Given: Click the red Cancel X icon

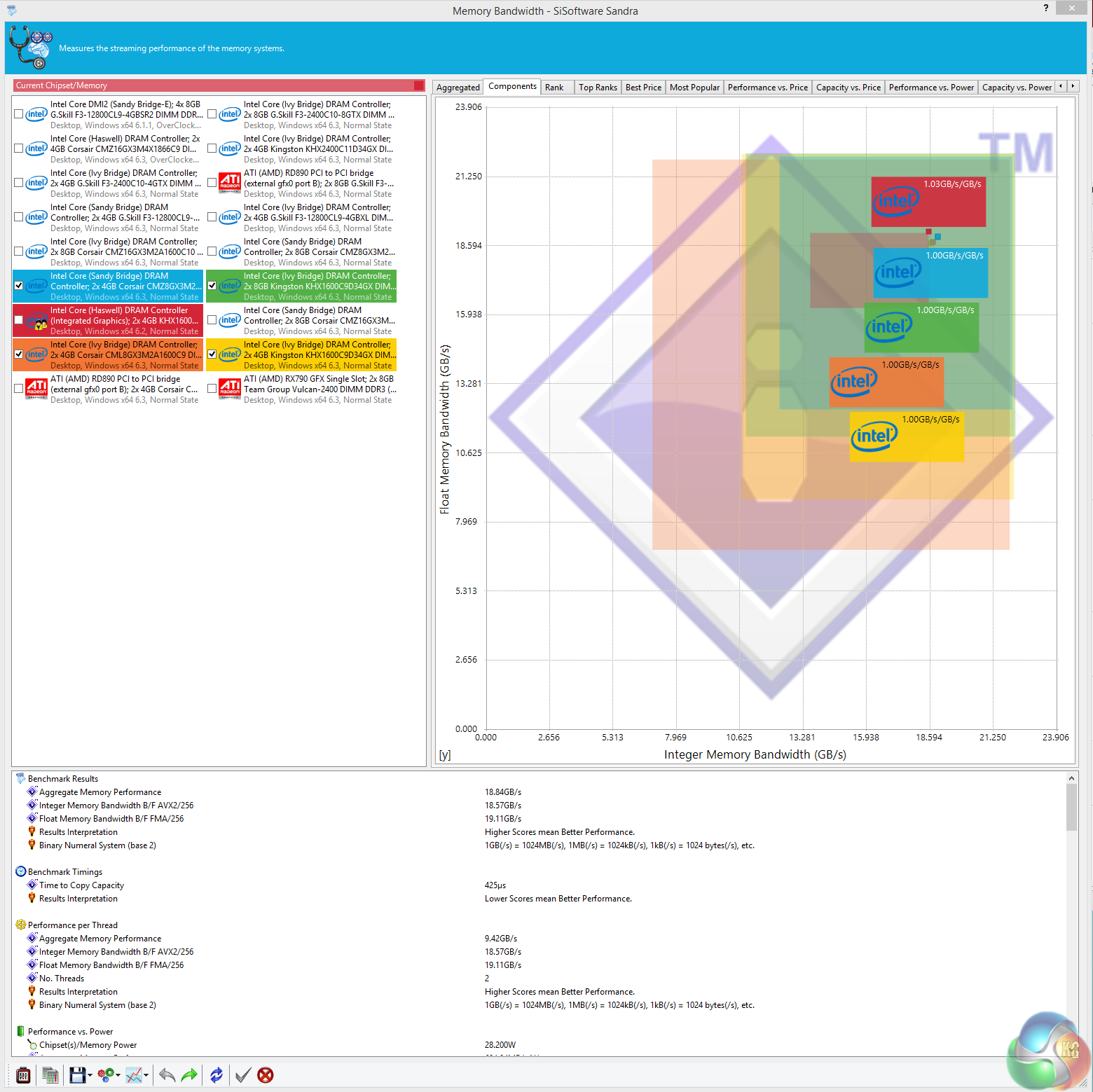Looking at the screenshot, I should [x=266, y=1074].
